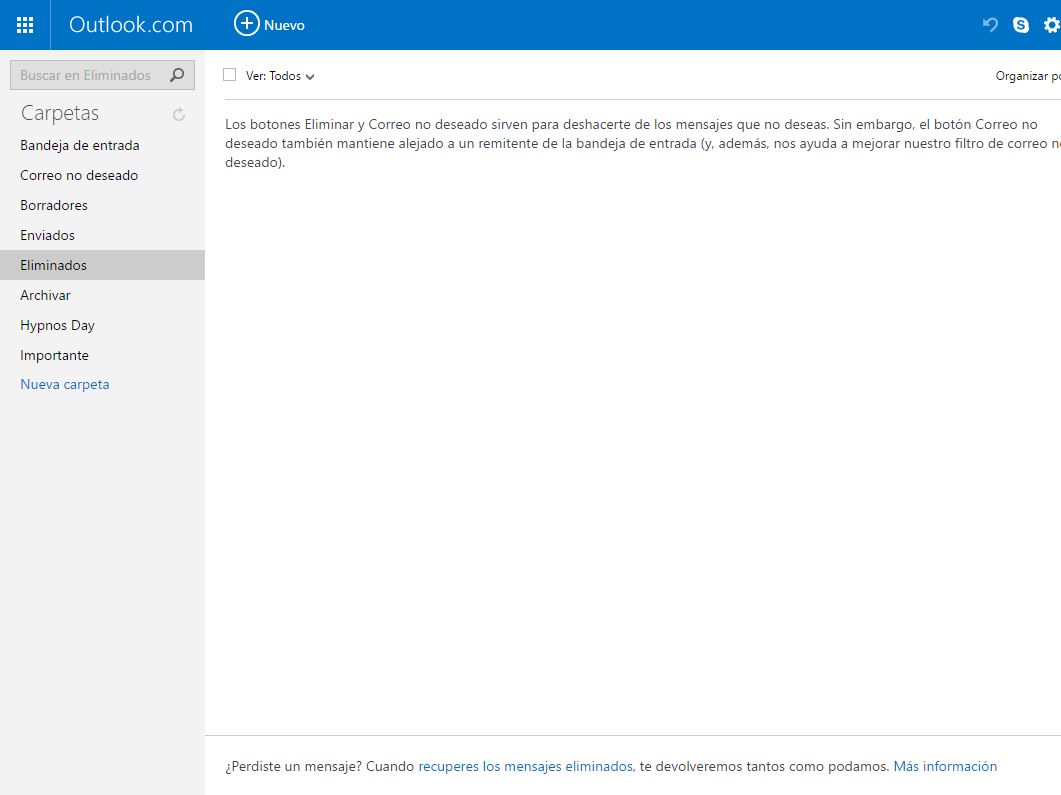The width and height of the screenshot is (1061, 795).
Task: Click the Nueva carpeta link
Action: point(64,384)
